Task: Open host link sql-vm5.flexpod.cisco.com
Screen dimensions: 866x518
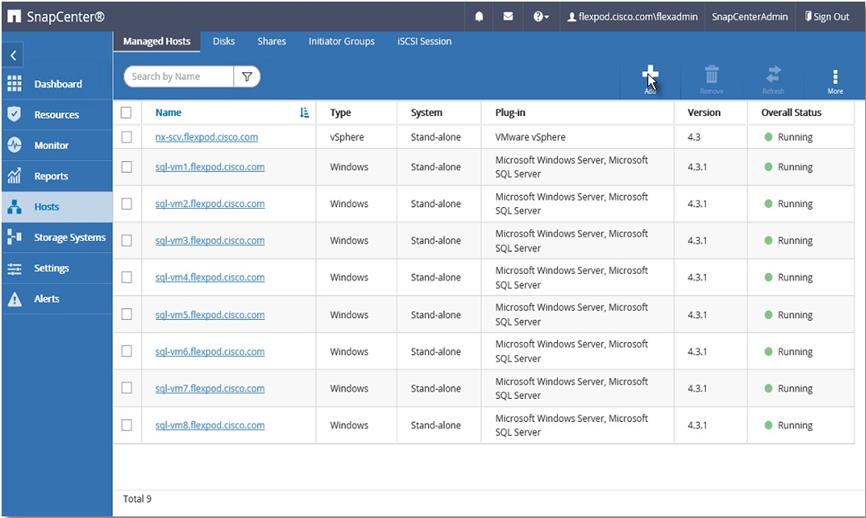Action: tap(210, 314)
